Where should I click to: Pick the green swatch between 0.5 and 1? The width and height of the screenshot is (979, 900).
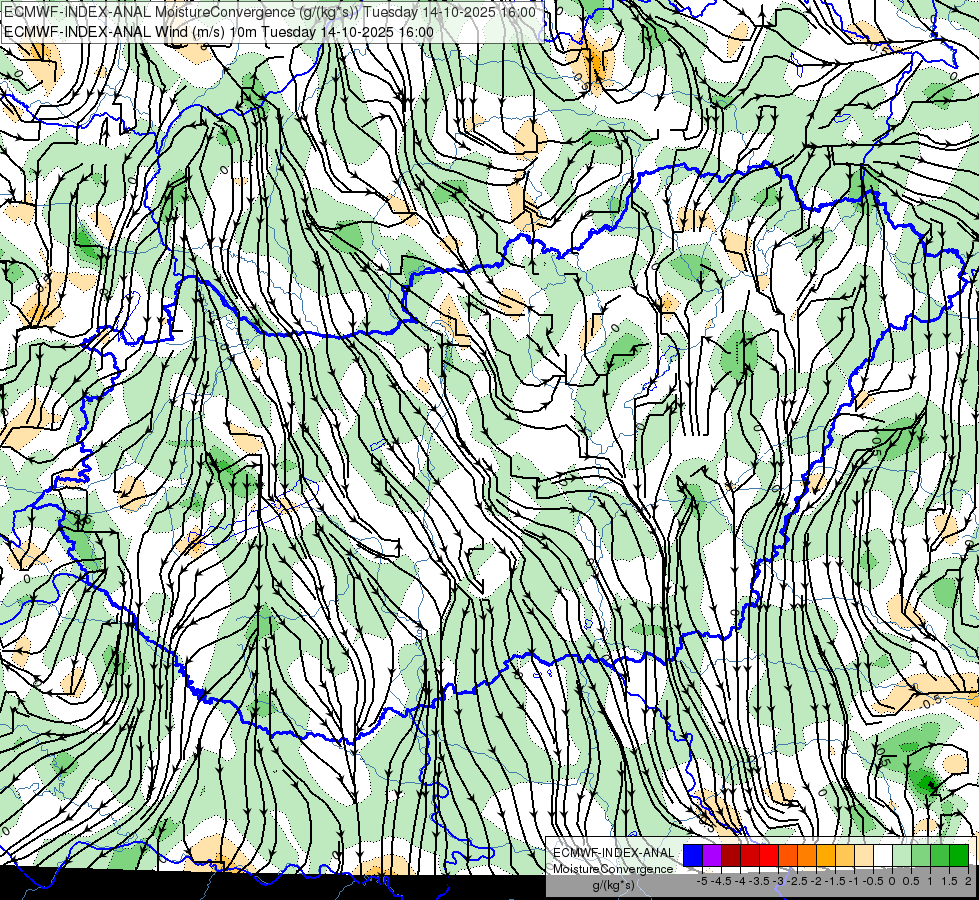921,856
